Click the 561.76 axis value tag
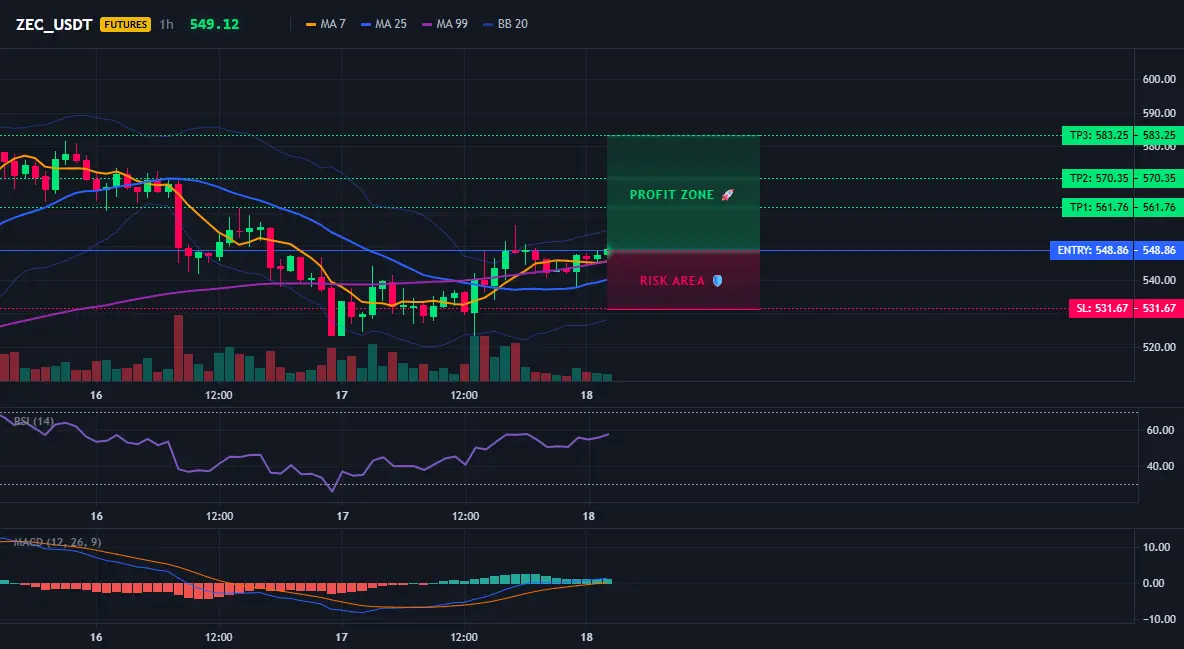 pos(1158,208)
